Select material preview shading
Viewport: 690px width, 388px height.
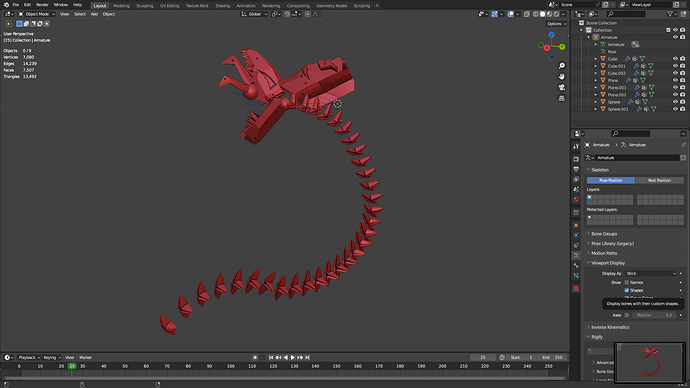[549, 14]
